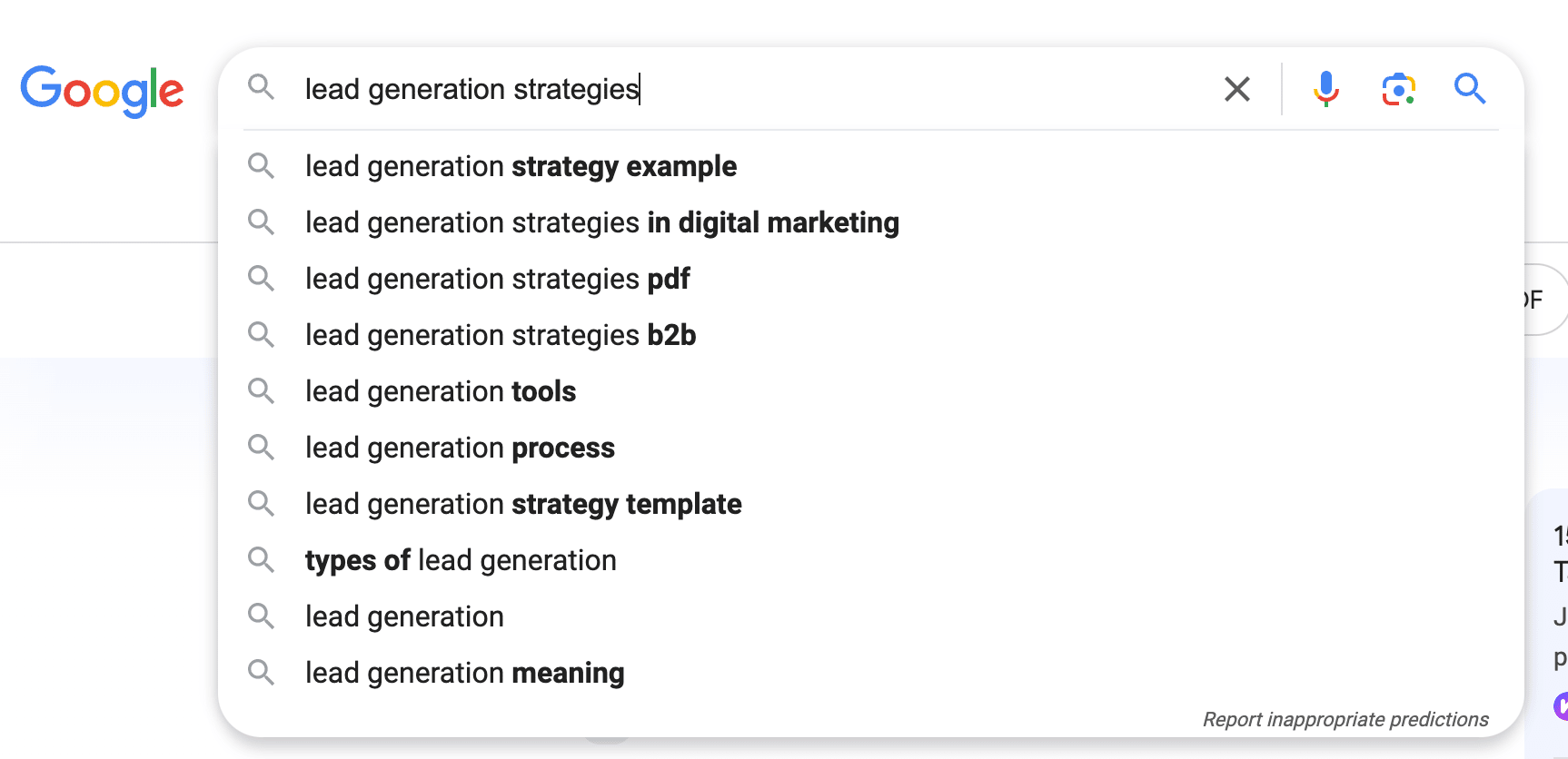Place cursor in the search text field

point(754,89)
